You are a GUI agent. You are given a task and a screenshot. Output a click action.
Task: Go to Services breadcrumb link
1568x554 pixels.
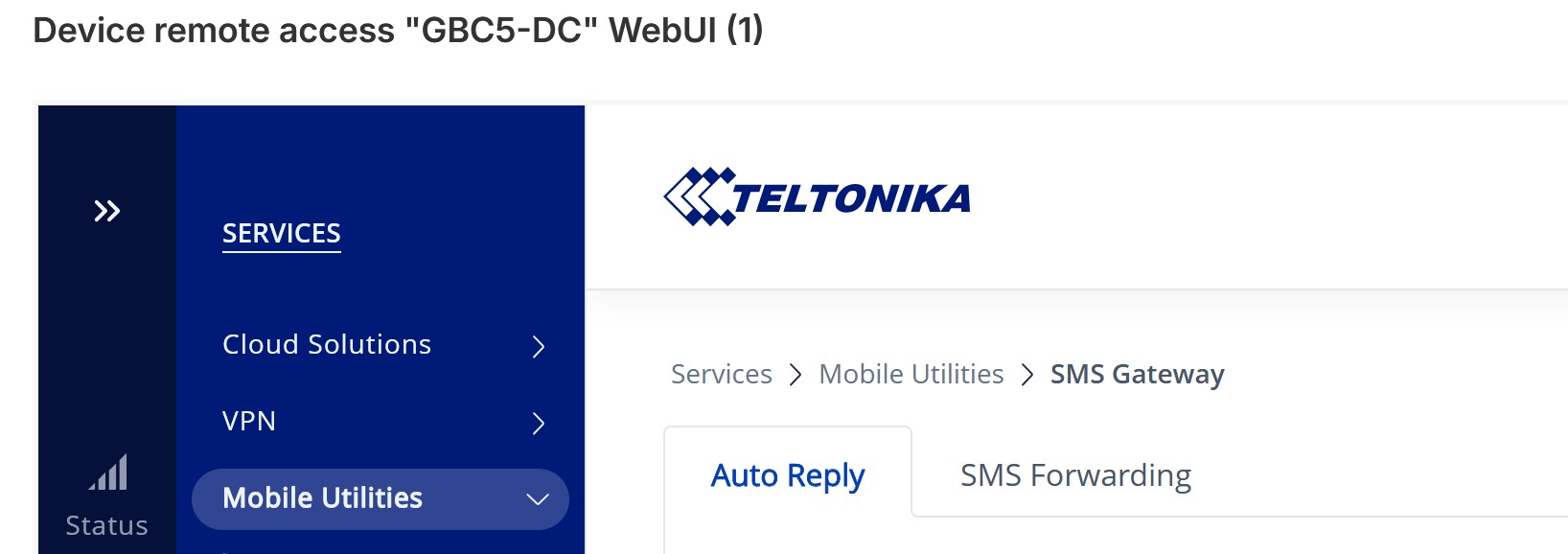click(x=721, y=375)
